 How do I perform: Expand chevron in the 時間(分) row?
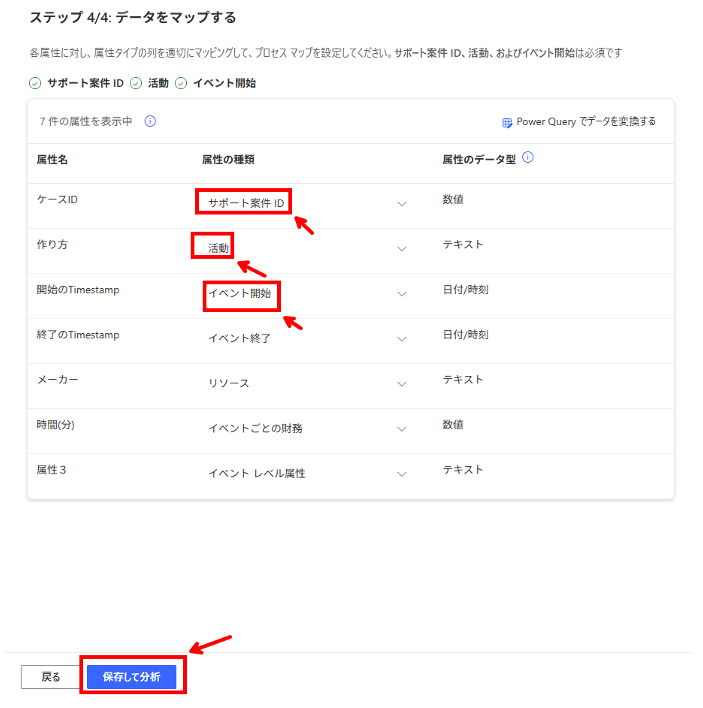tap(401, 429)
